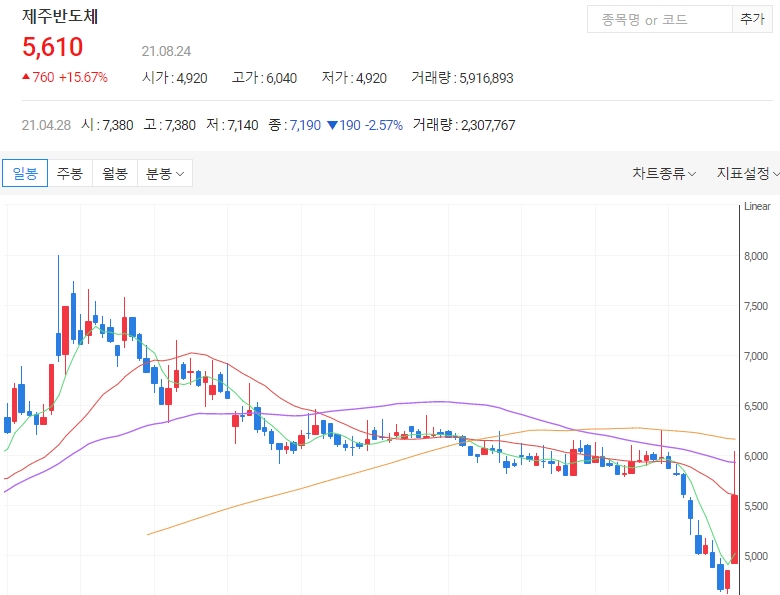Click the 추가 add button
780x595 pixels.
click(752, 19)
